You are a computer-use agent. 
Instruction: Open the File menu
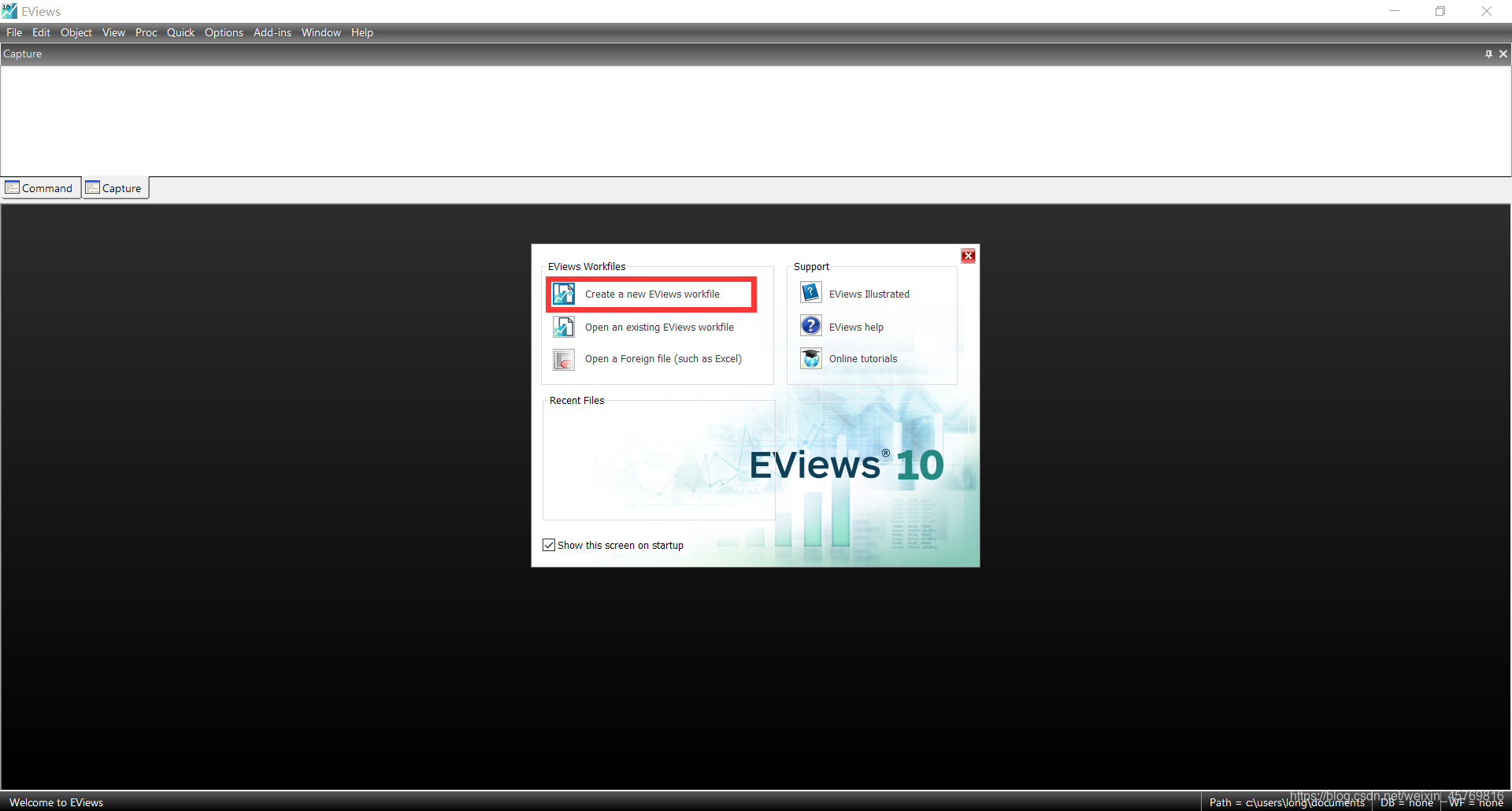tap(14, 32)
